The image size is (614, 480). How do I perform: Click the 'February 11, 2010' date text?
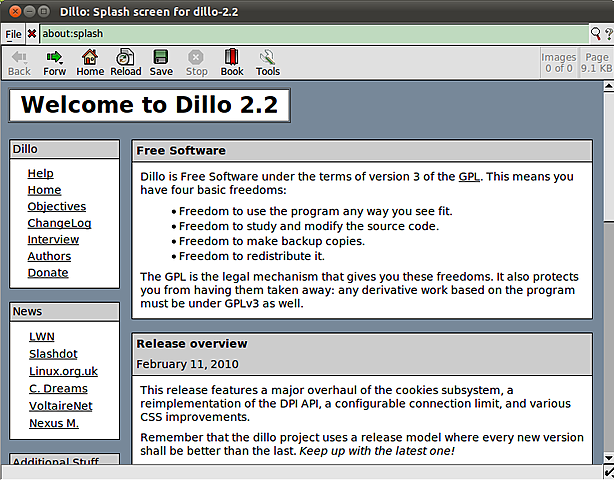coord(187,364)
